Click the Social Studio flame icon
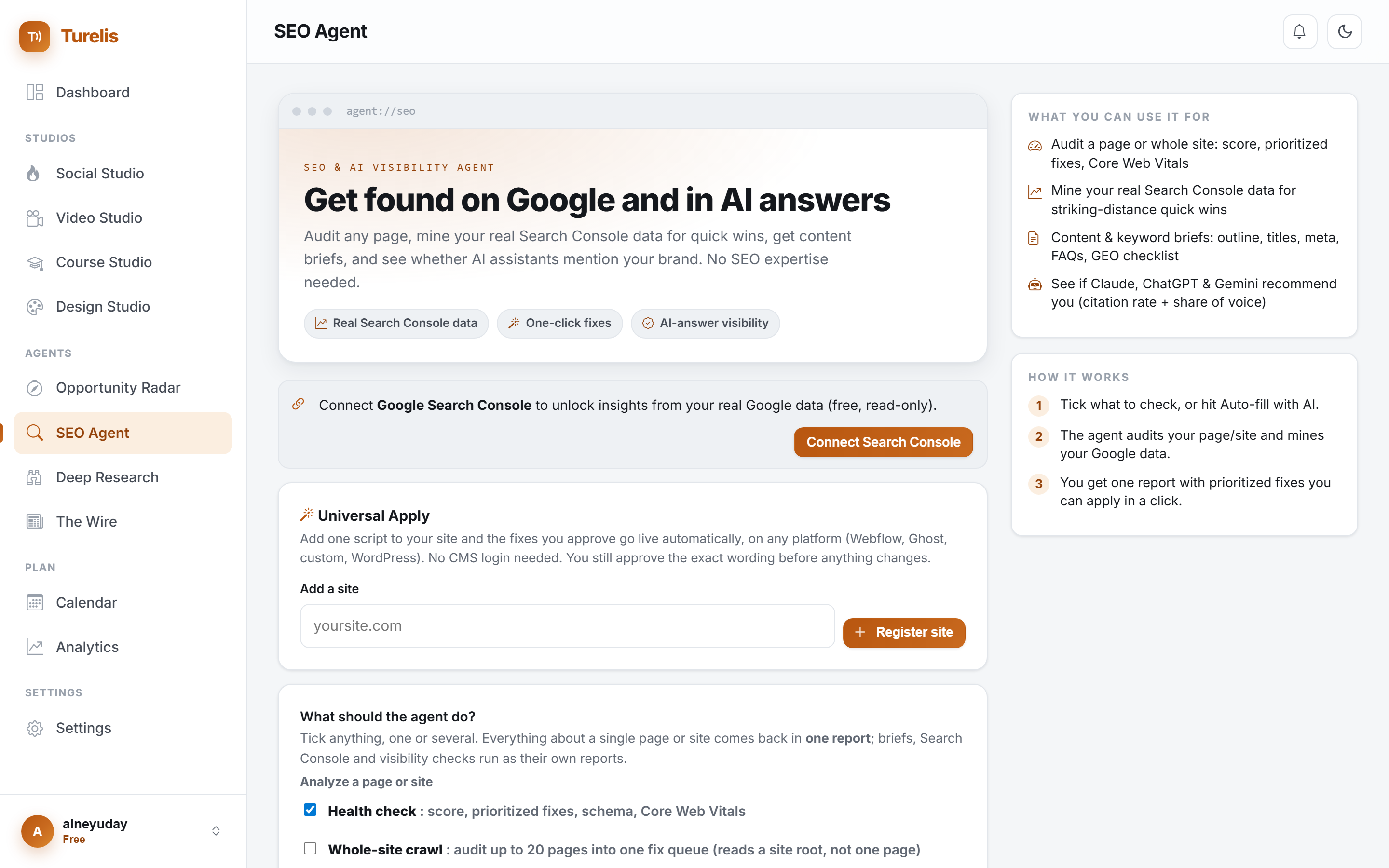 pos(33,174)
